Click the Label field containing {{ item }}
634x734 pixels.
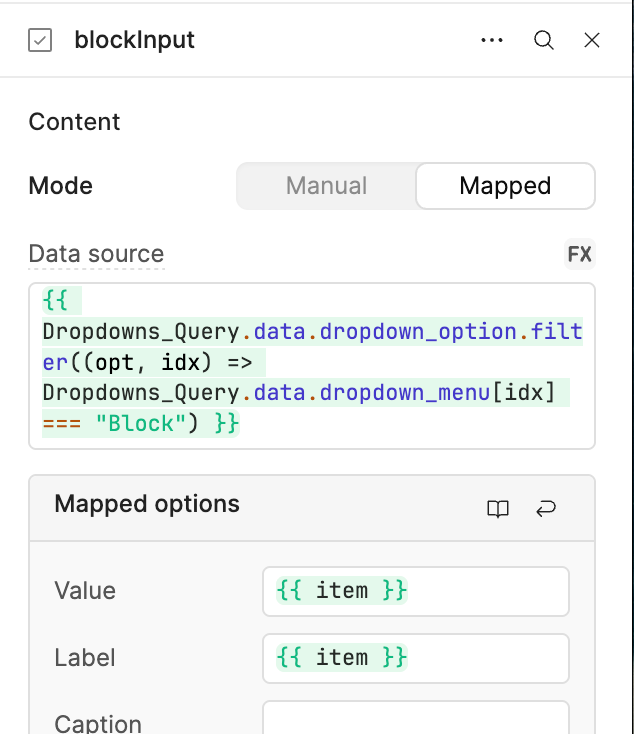tap(415, 657)
